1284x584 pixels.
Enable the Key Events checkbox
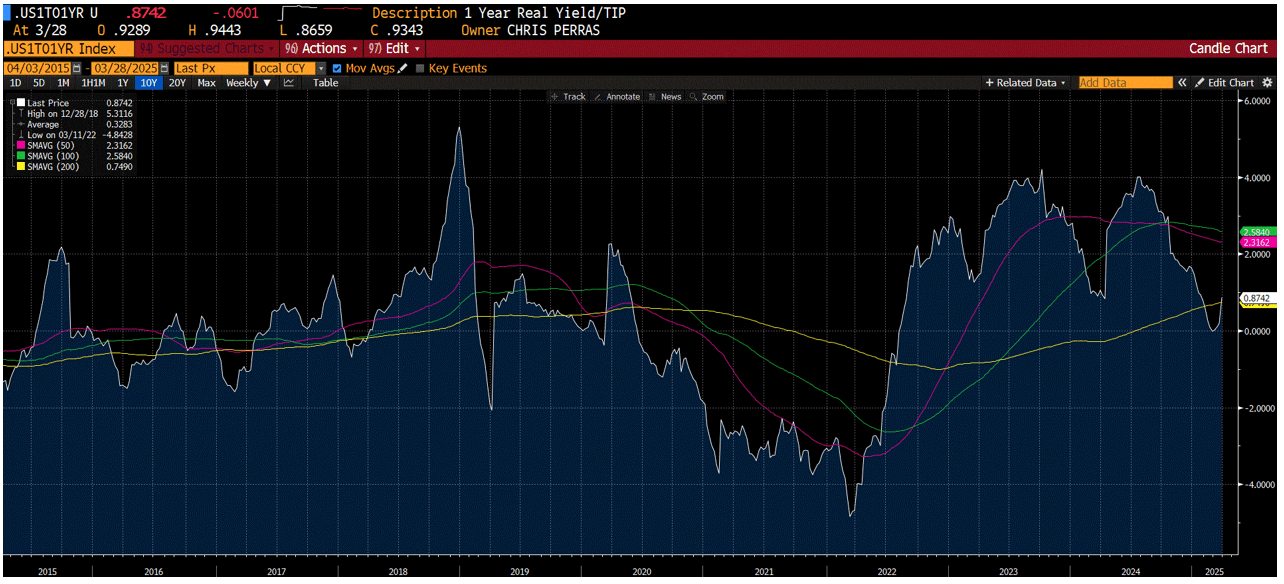[x=418, y=68]
